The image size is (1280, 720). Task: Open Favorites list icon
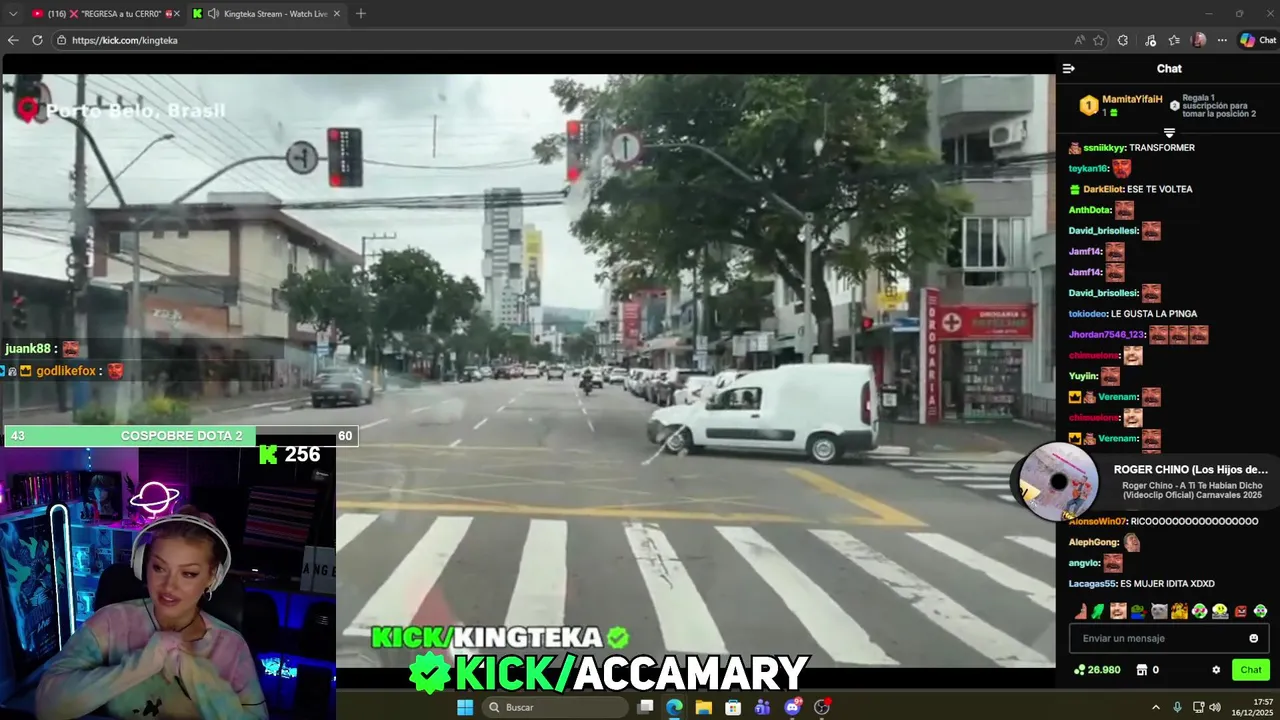(x=1174, y=40)
